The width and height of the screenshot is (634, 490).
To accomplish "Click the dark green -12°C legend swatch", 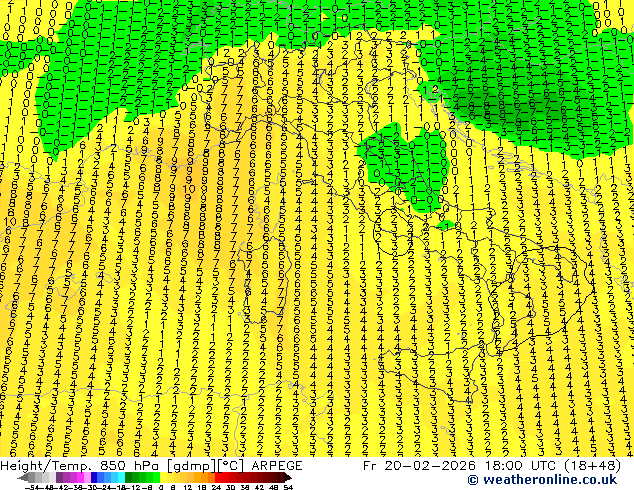I will 129,477.
